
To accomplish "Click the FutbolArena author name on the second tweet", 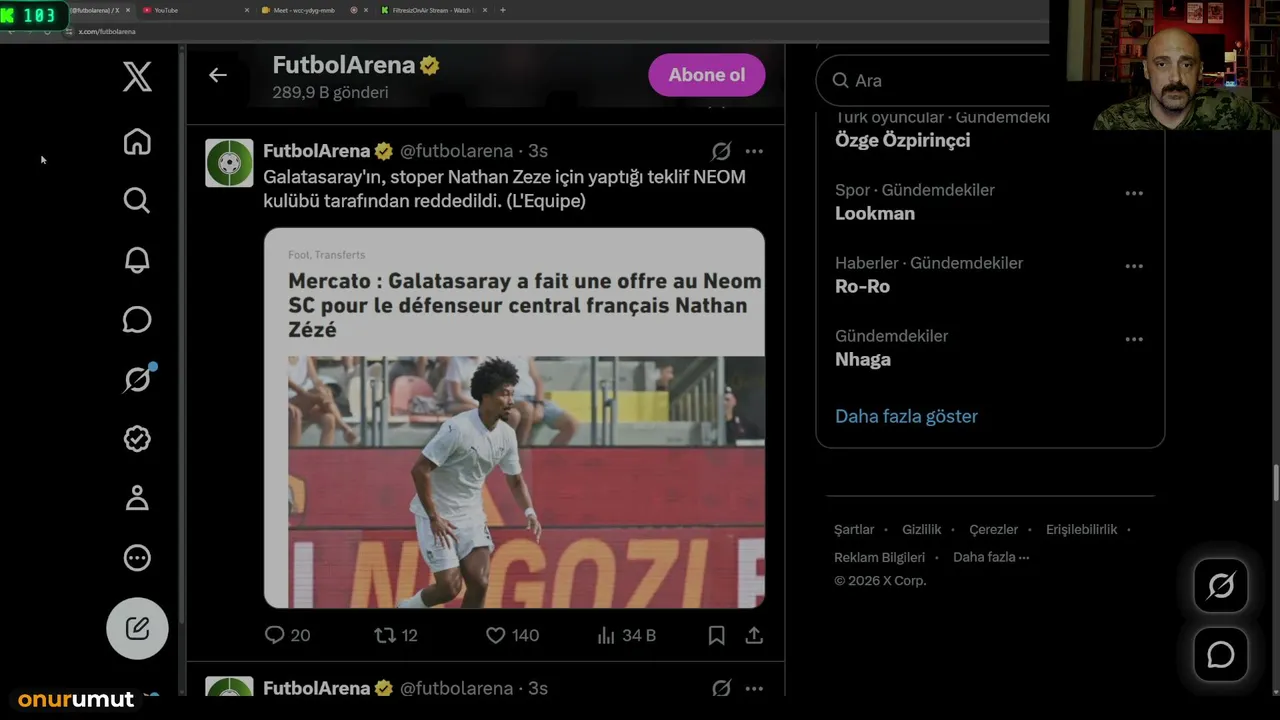I will 317,688.
